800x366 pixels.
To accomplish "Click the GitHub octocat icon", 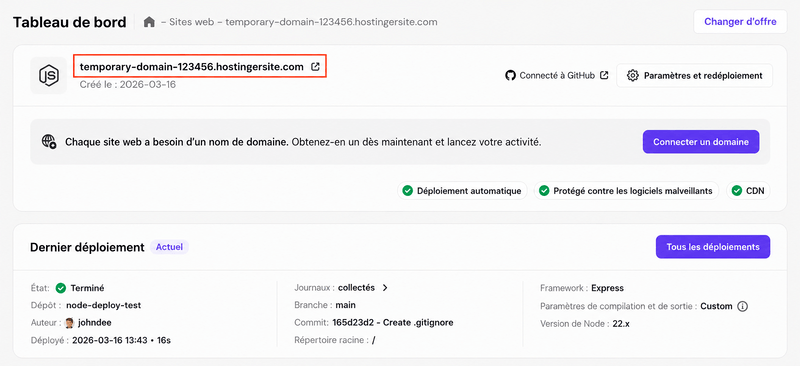I will (510, 76).
